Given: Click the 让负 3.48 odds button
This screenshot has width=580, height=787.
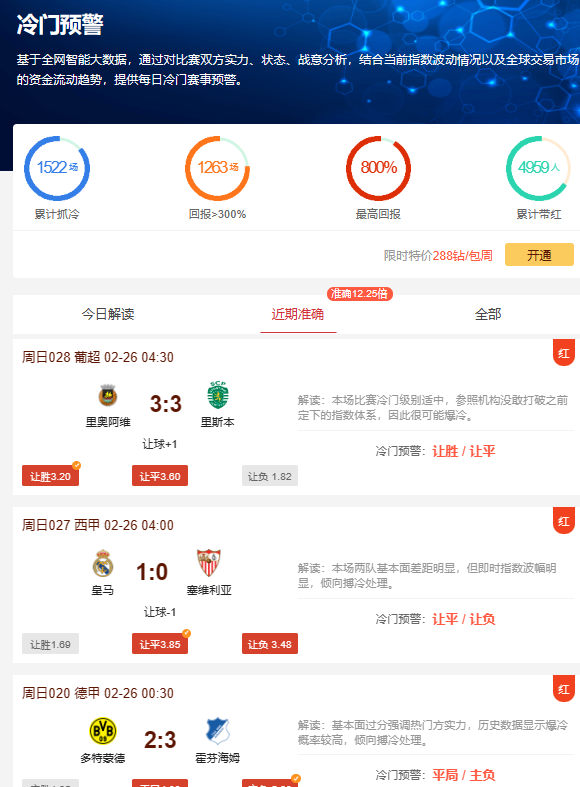Looking at the screenshot, I should [270, 644].
